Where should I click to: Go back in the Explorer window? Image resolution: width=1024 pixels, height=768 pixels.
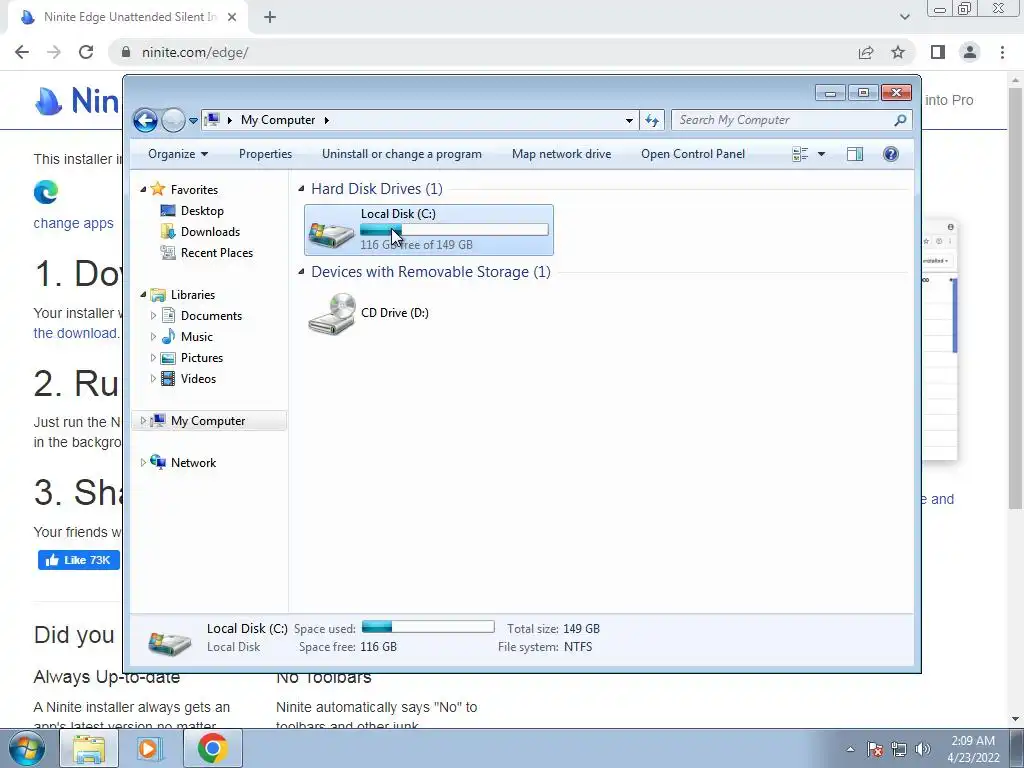(145, 120)
